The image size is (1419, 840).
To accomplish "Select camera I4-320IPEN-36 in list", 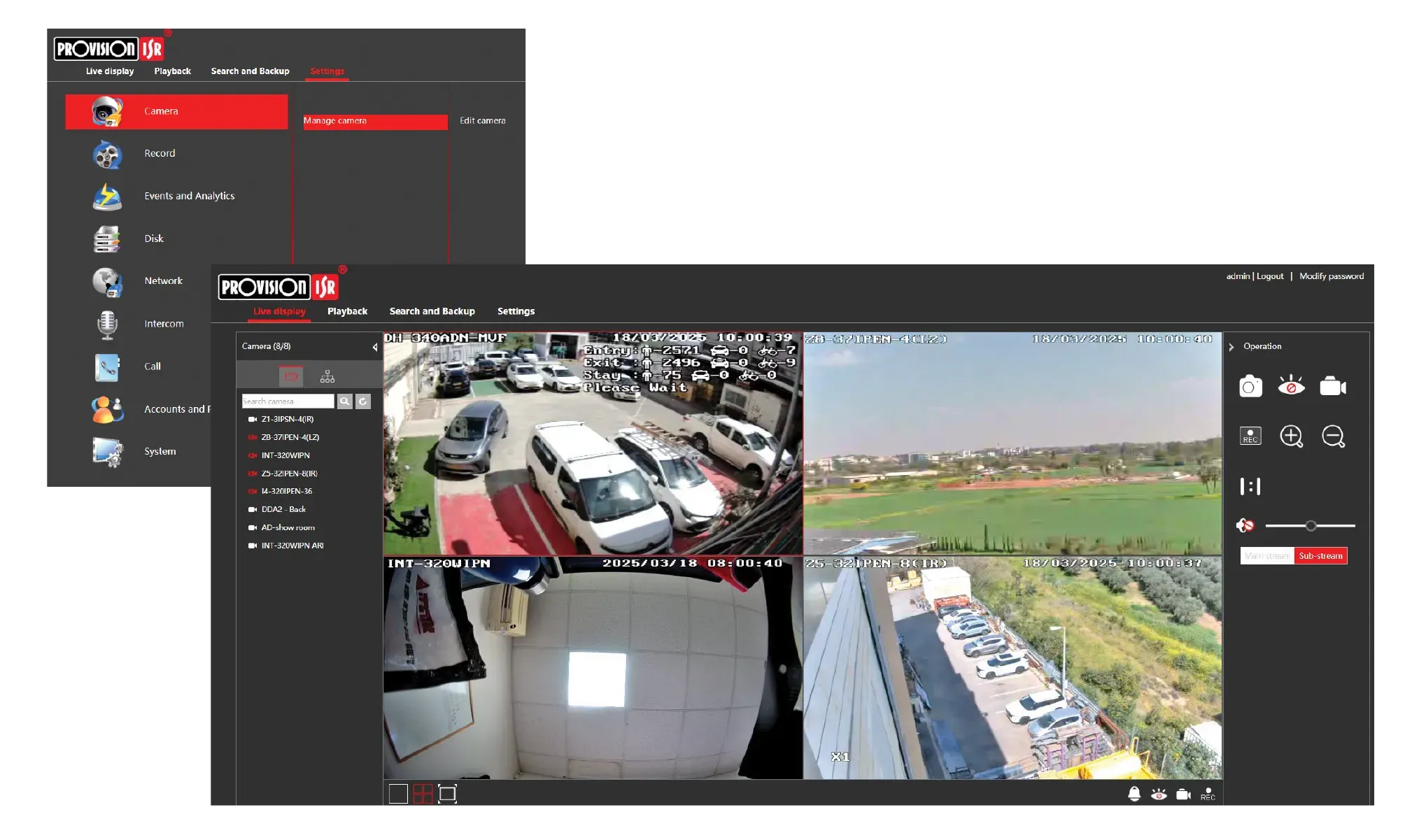I will pos(286,491).
